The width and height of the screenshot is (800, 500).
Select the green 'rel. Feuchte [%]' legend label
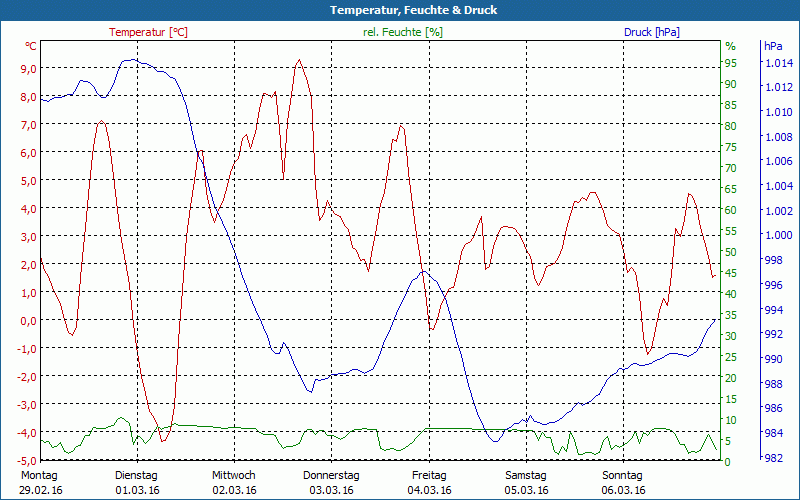(403, 32)
